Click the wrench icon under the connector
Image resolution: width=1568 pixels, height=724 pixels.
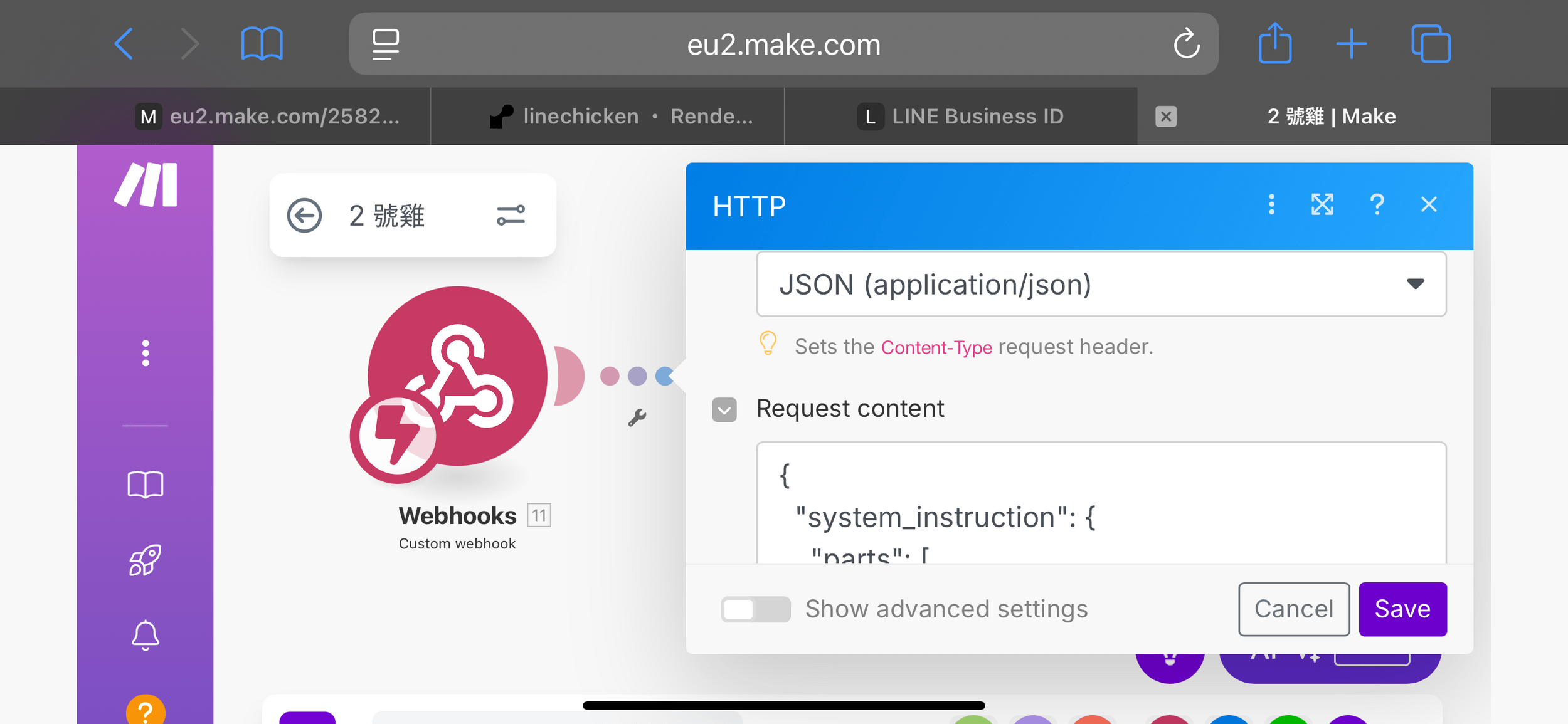click(637, 417)
